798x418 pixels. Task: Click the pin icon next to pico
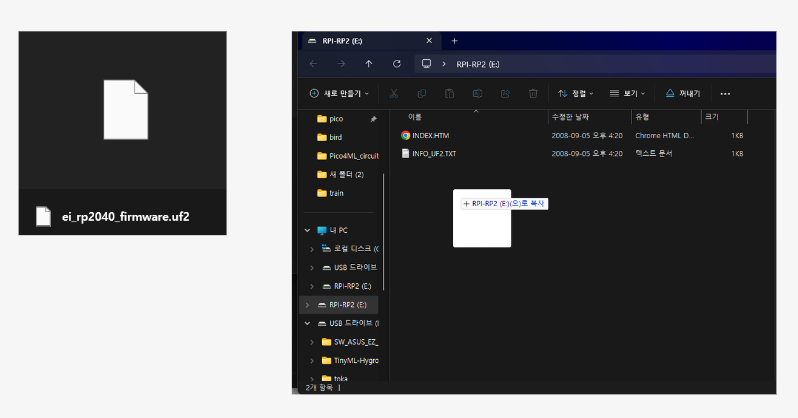(x=373, y=119)
